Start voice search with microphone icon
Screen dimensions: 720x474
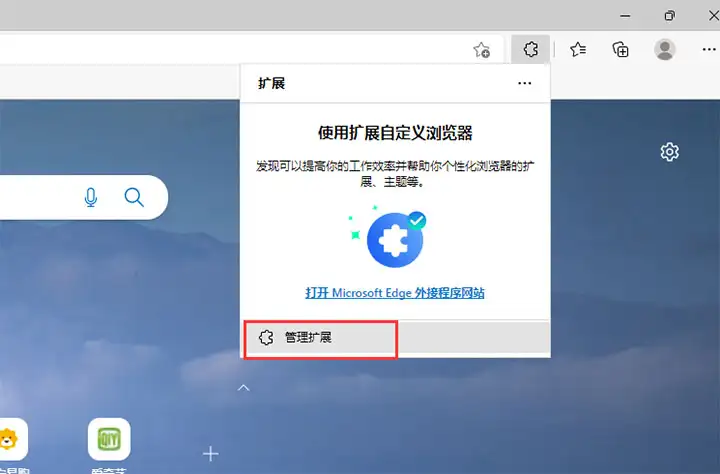91,197
